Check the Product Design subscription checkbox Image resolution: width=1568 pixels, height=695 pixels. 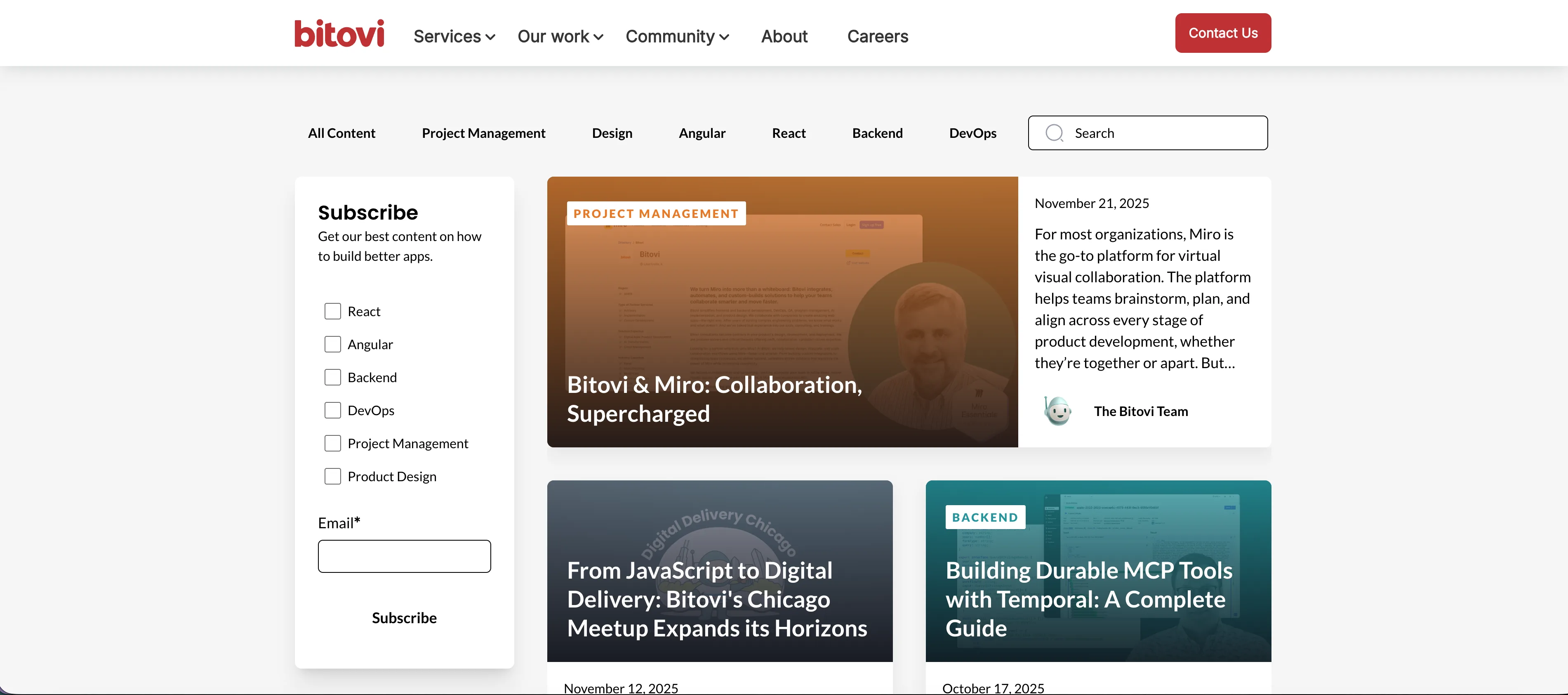[x=332, y=476]
